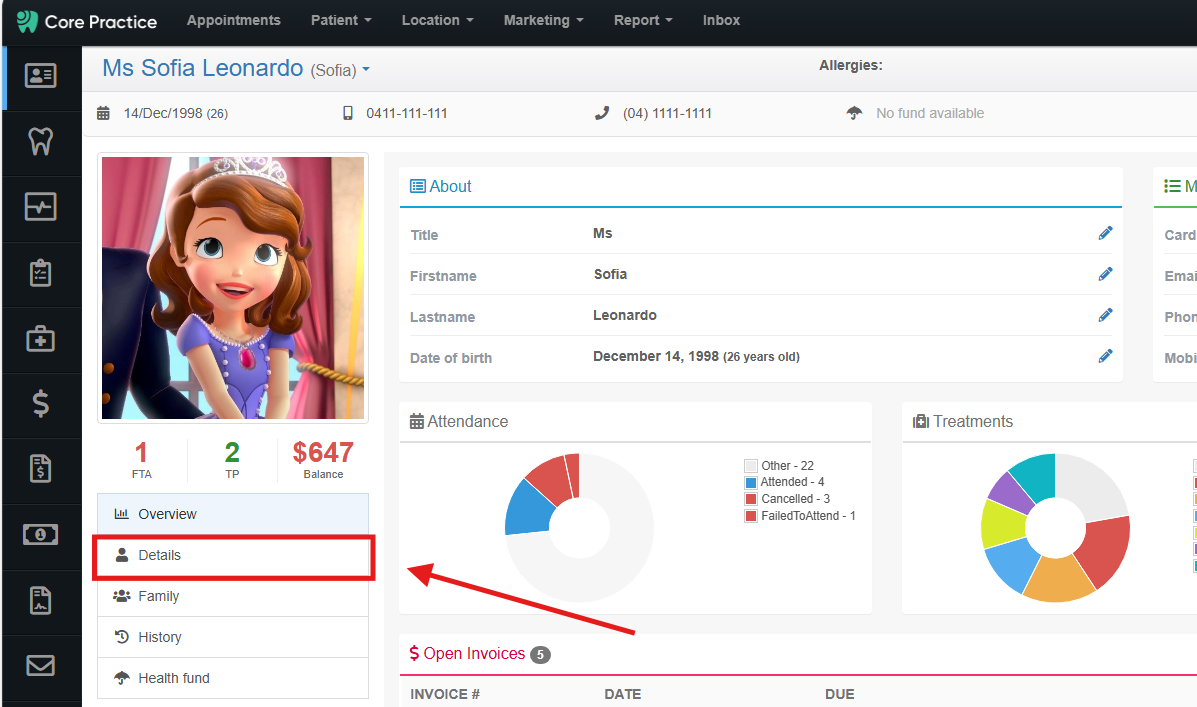Open the medical kit sidebar icon
This screenshot has width=1197, height=707.
(x=40, y=338)
